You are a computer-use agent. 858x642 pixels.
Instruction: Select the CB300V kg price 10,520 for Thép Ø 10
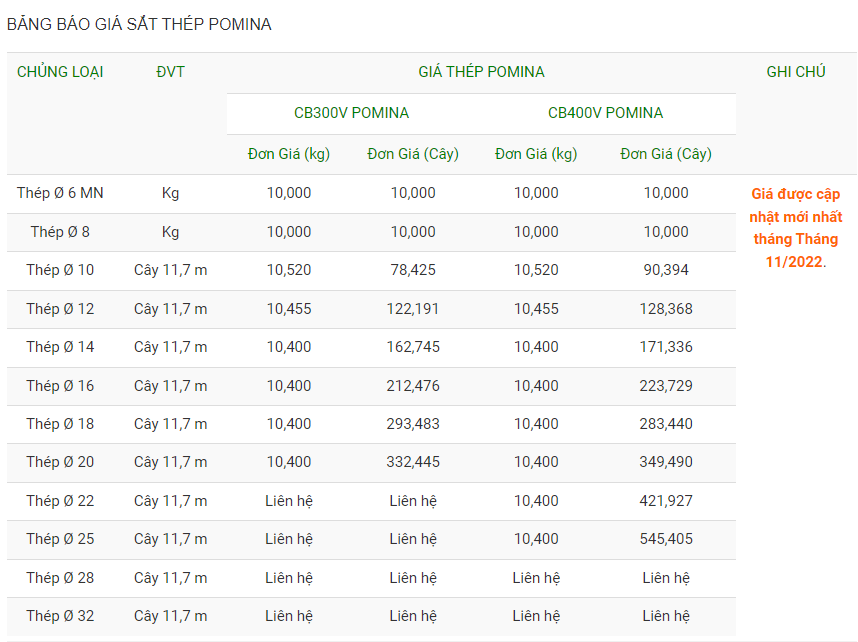[289, 270]
